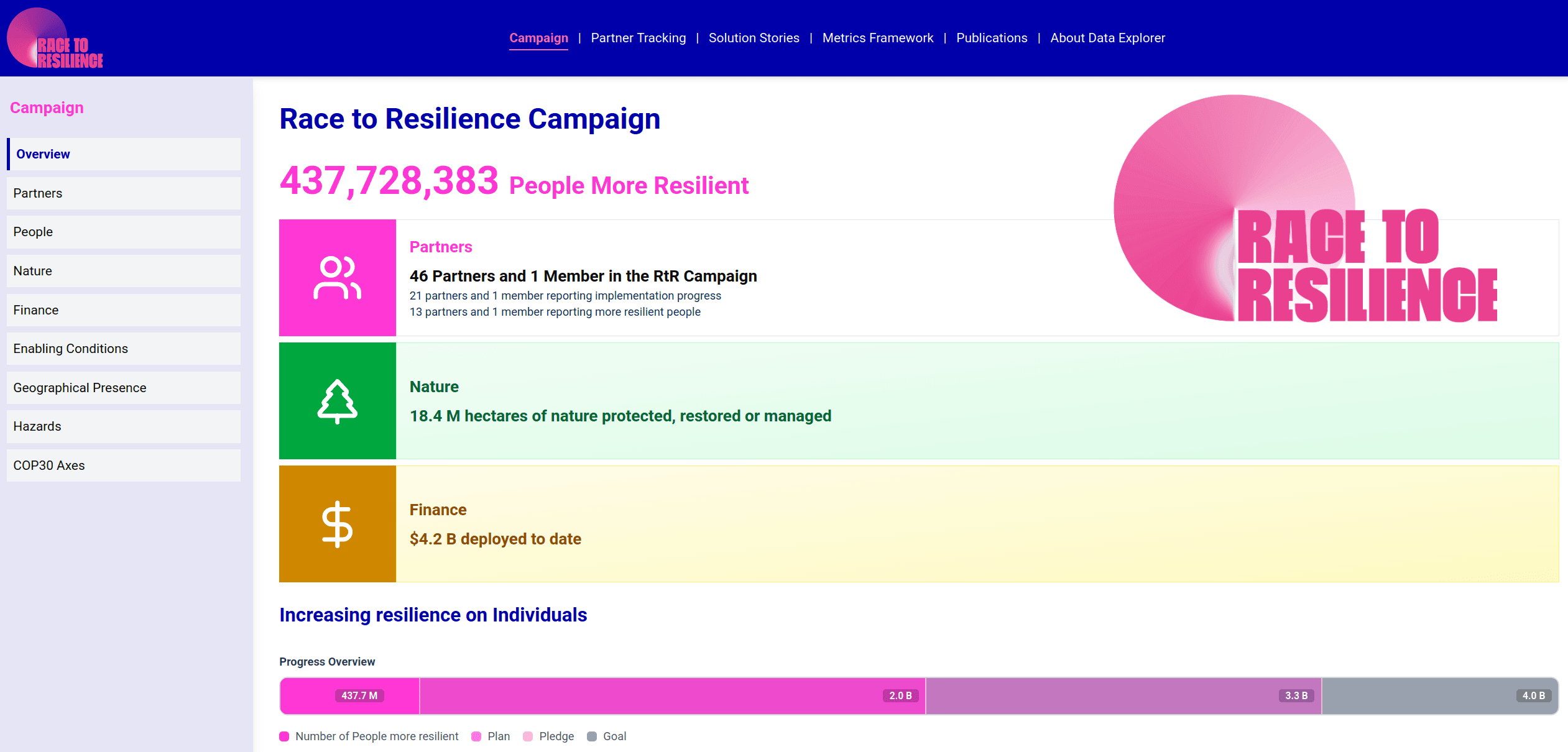Open the Partner Tracking tab

point(638,38)
